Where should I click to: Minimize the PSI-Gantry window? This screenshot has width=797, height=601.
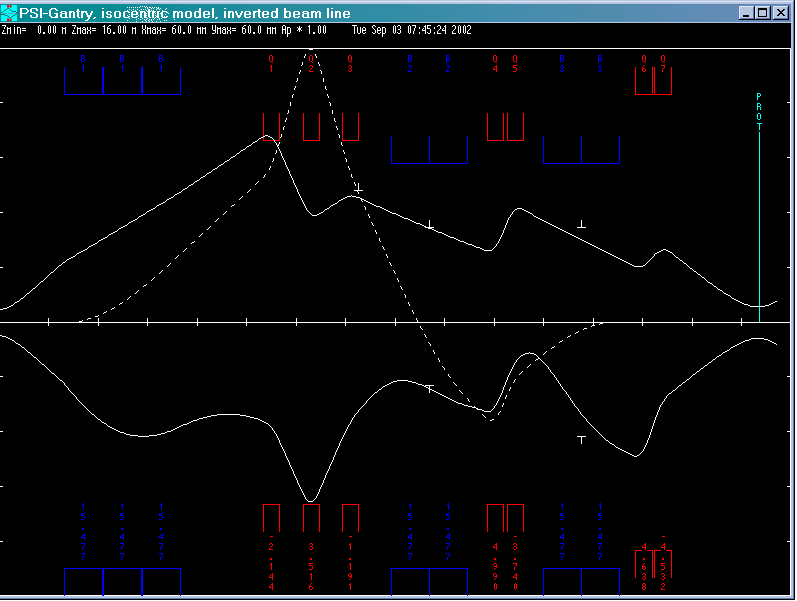coord(747,13)
